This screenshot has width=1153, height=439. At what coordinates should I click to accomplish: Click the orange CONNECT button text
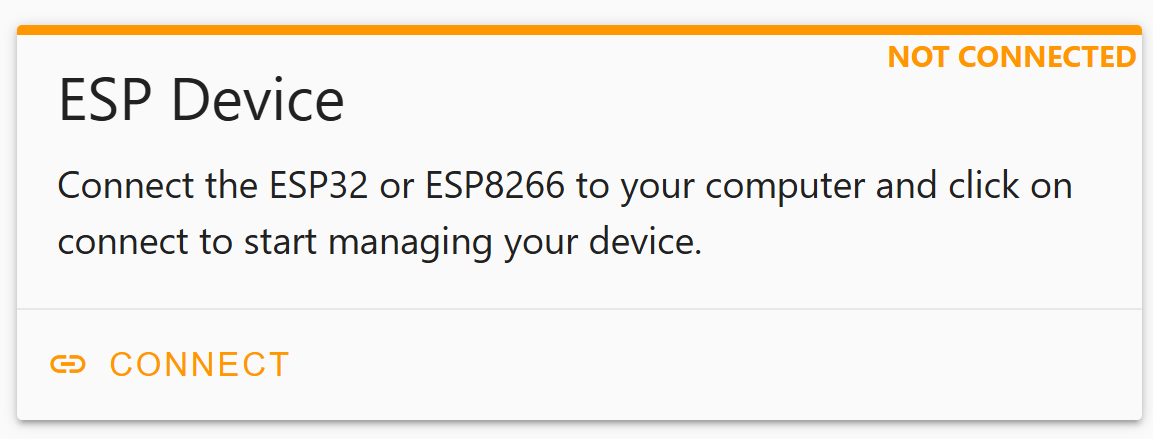click(x=200, y=365)
